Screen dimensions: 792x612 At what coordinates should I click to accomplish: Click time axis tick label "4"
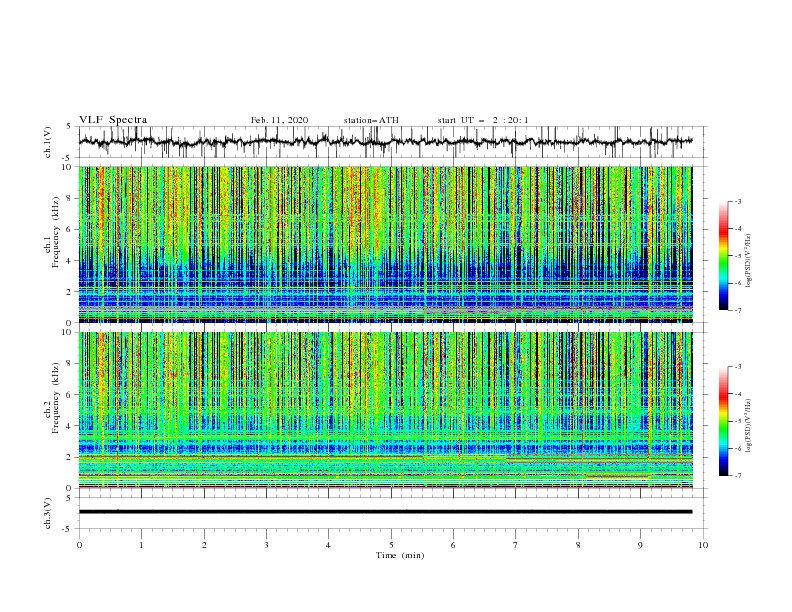pos(328,545)
